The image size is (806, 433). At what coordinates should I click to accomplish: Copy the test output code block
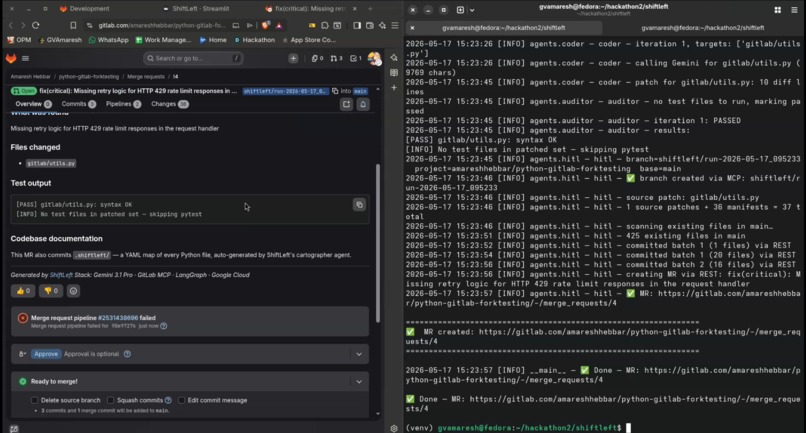(359, 205)
